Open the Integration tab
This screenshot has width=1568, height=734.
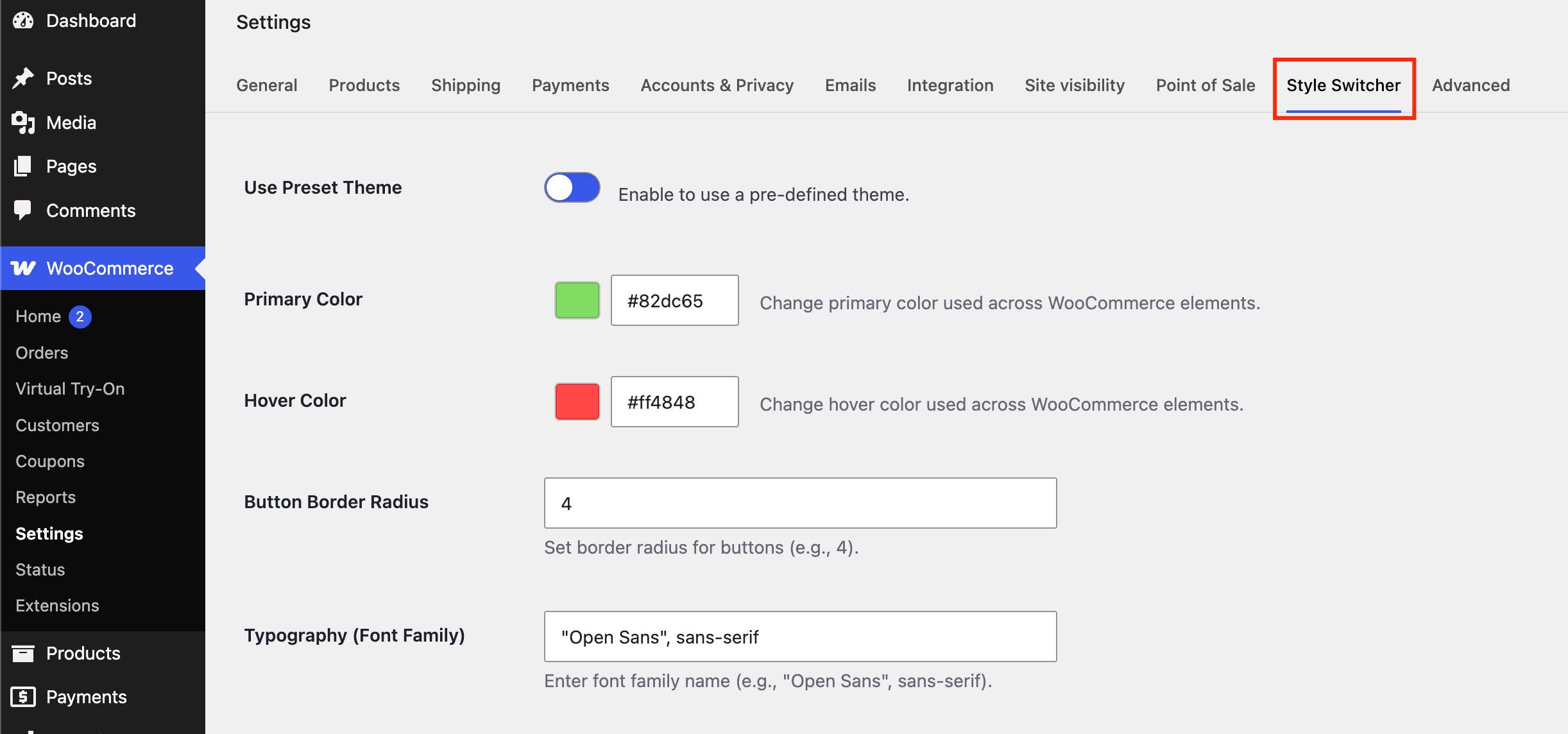click(x=950, y=85)
